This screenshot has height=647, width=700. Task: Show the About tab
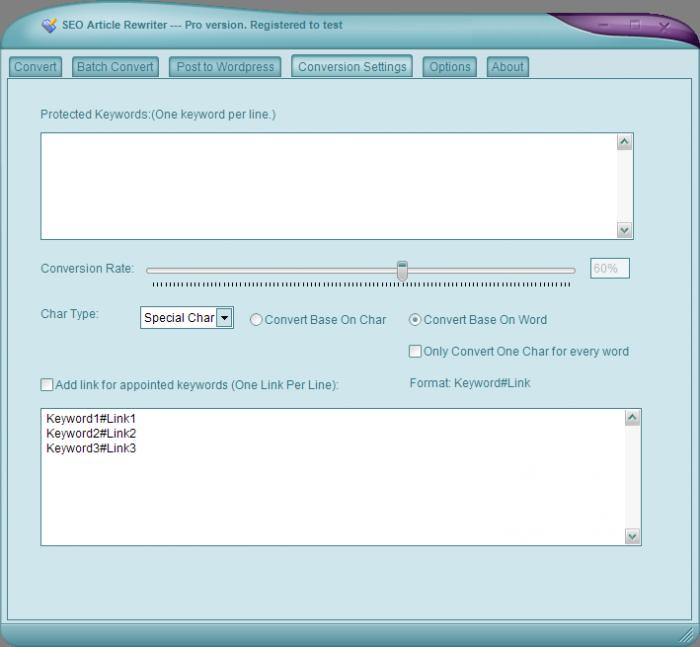coord(508,67)
